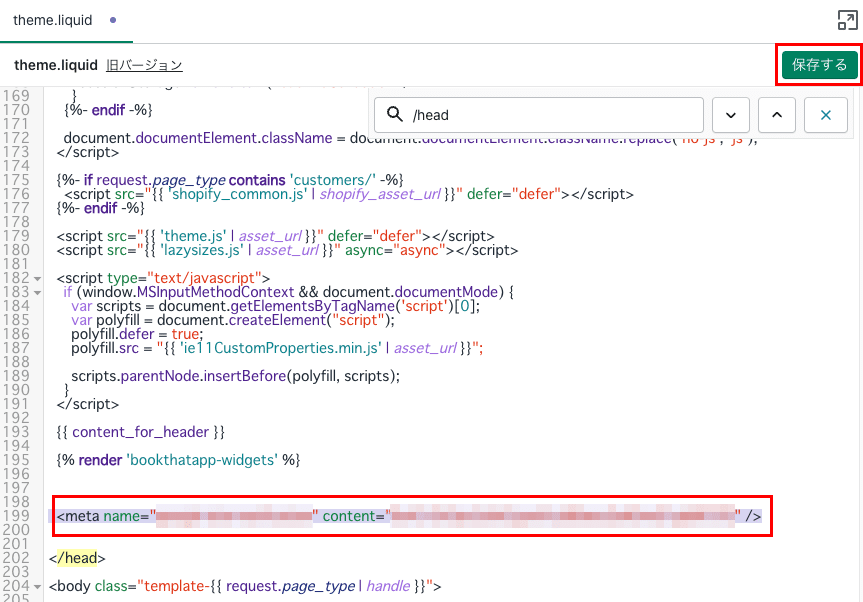Click the highlighted </head> tag text
This screenshot has width=863, height=602.
pos(77,558)
